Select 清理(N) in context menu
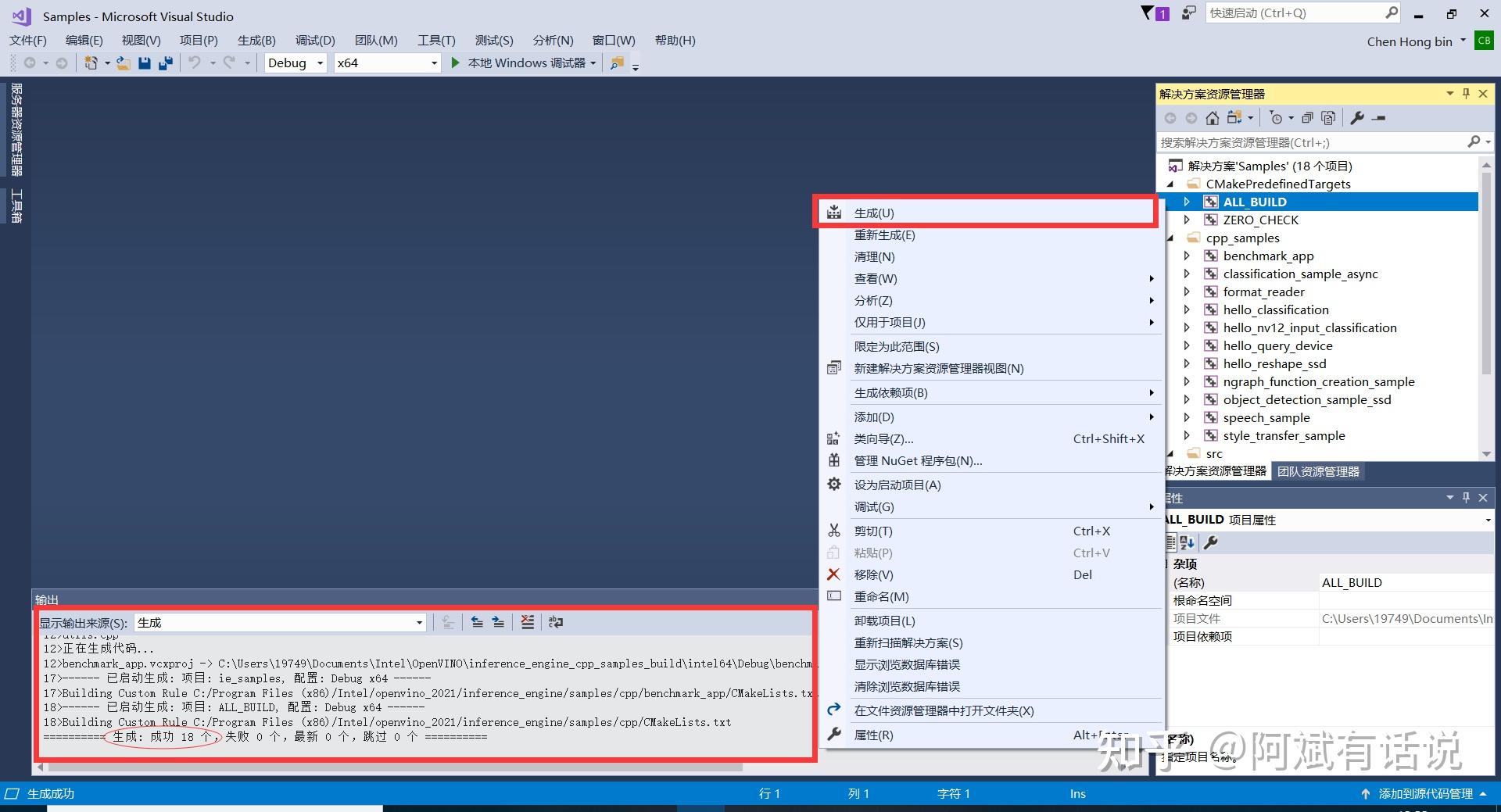 tap(990, 257)
